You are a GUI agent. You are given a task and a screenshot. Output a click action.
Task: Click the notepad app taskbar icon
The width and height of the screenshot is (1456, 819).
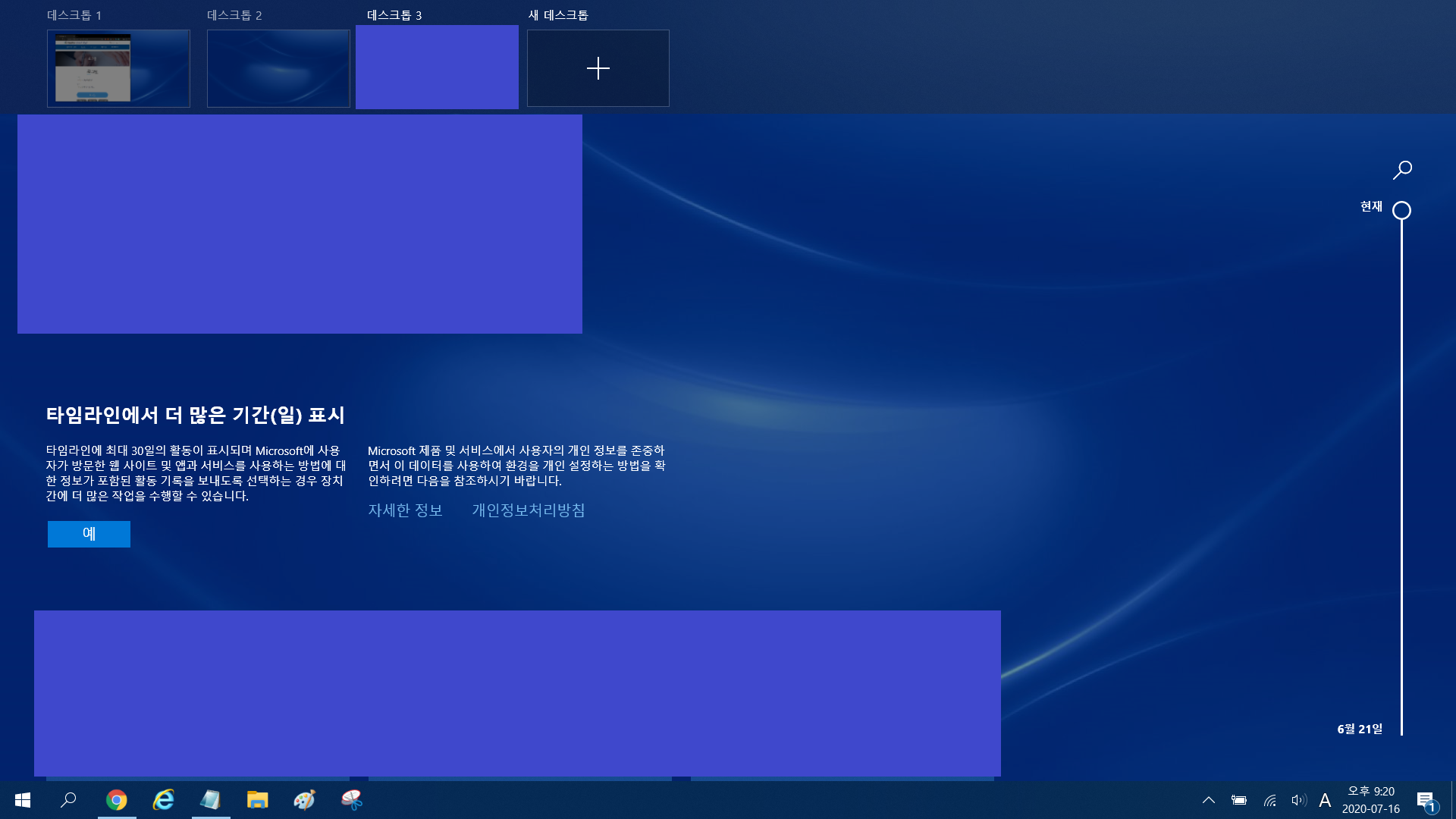pos(211,800)
